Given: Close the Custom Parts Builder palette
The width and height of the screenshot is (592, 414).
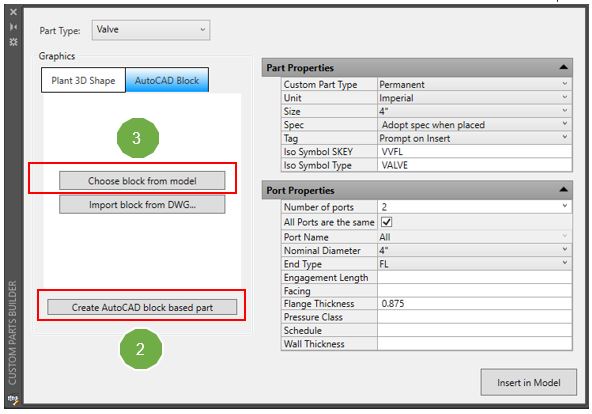Looking at the screenshot, I should (13, 12).
